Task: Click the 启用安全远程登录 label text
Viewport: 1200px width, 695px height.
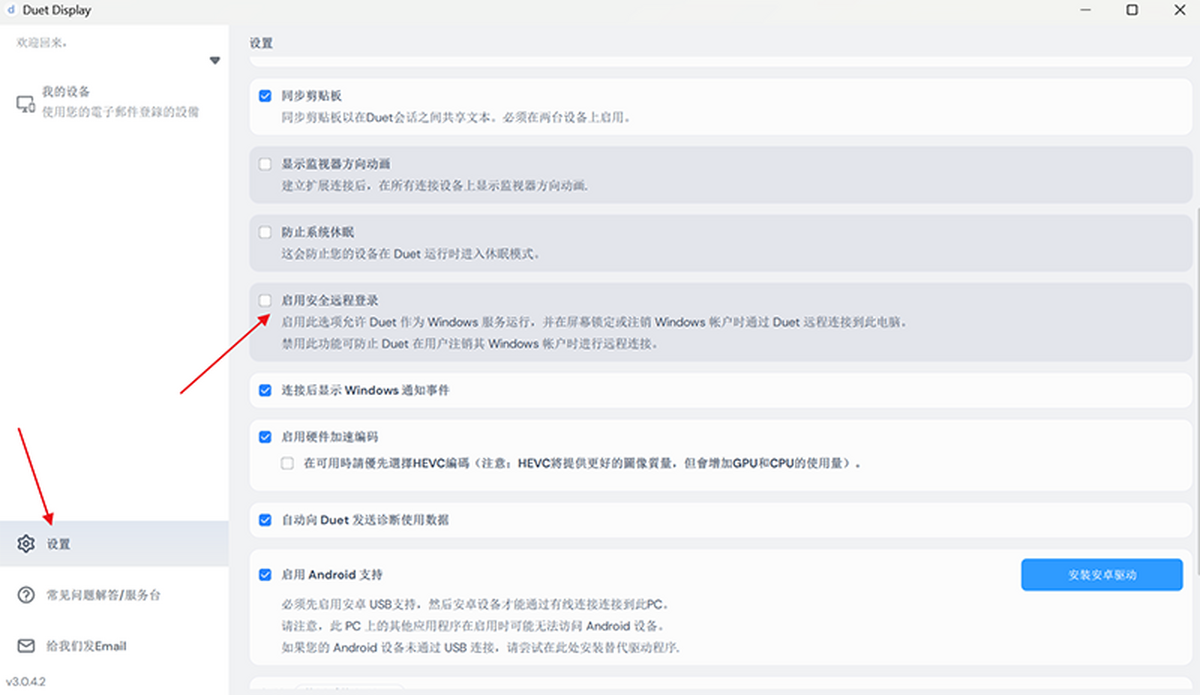Action: pyautogui.click(x=330, y=300)
